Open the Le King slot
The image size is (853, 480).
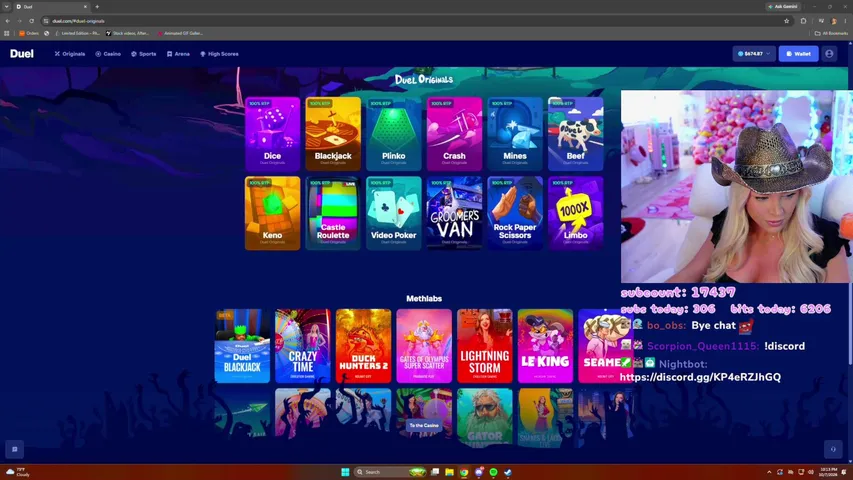click(545, 346)
